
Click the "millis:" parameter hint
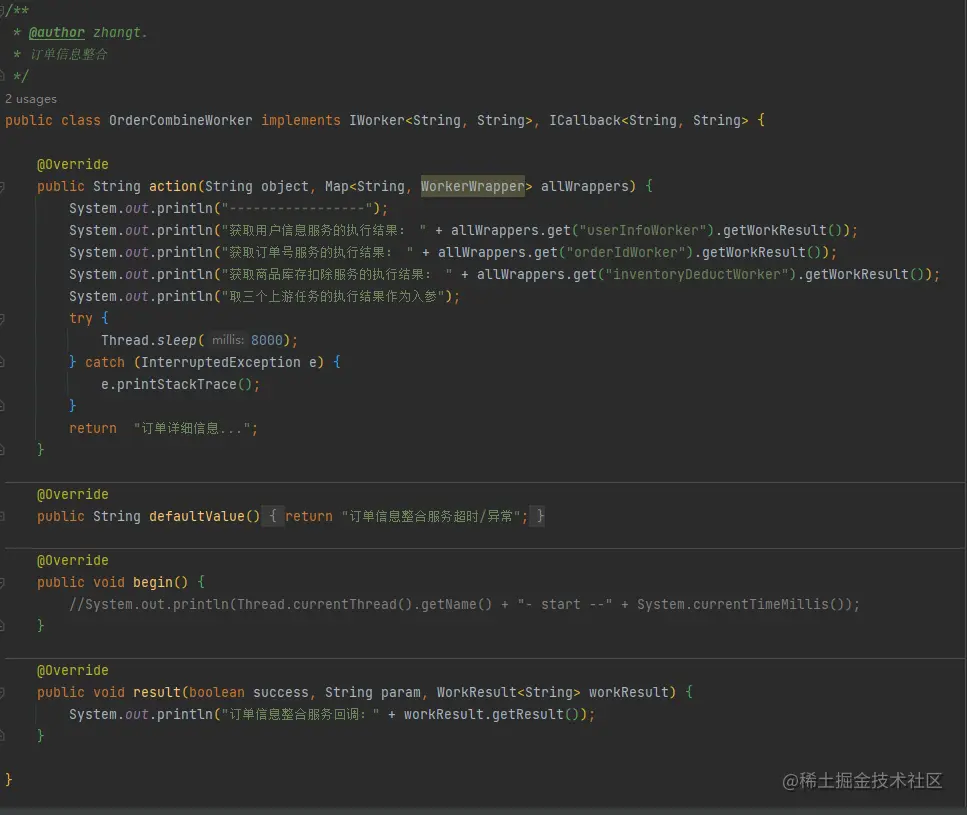[228, 340]
